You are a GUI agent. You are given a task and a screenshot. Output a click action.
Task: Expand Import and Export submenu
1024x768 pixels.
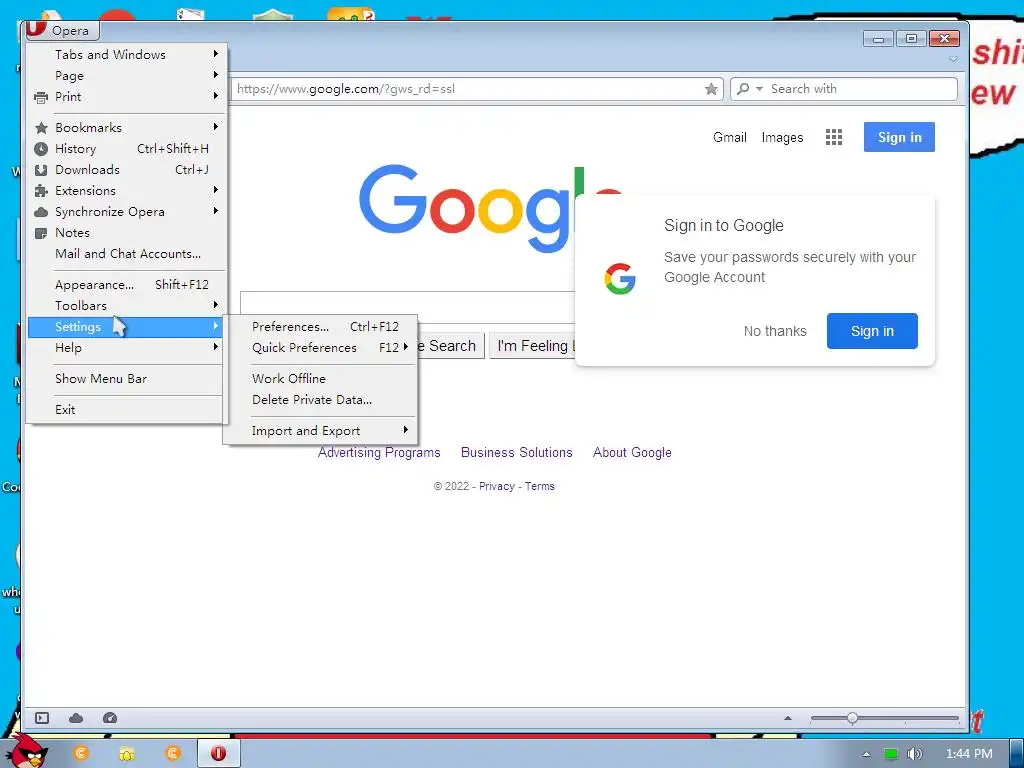point(320,430)
